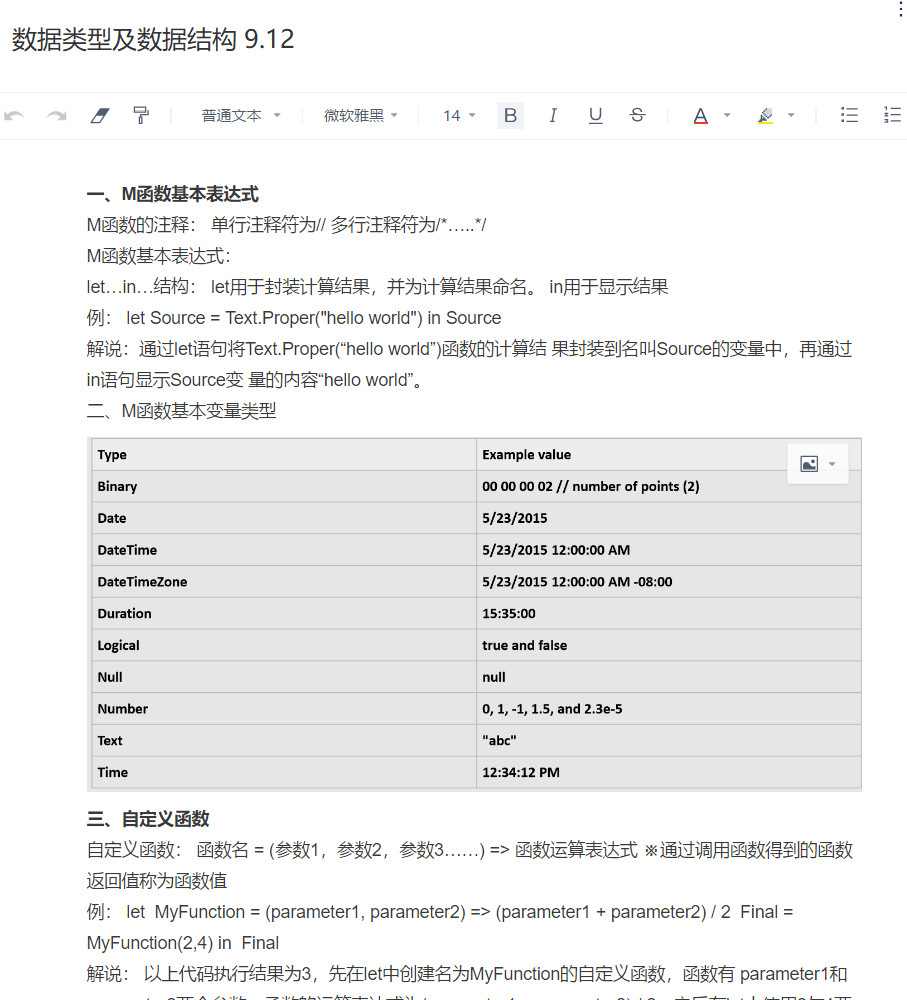Open the three-dot more options menu

900,9
